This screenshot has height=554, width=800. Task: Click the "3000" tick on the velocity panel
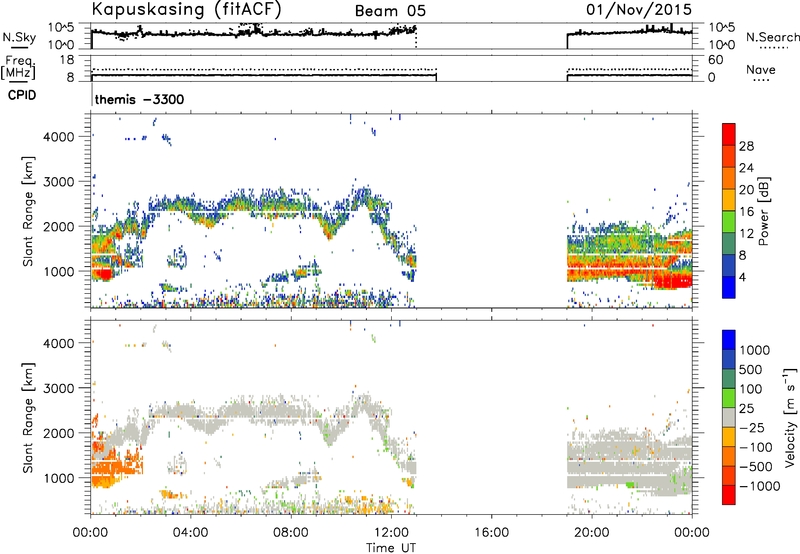(58, 388)
